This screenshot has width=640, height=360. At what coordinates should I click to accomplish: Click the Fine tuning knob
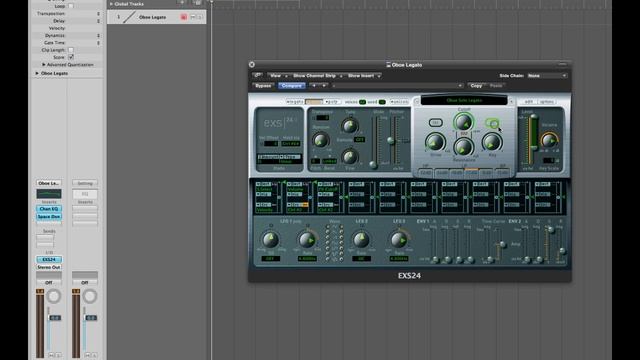click(350, 157)
